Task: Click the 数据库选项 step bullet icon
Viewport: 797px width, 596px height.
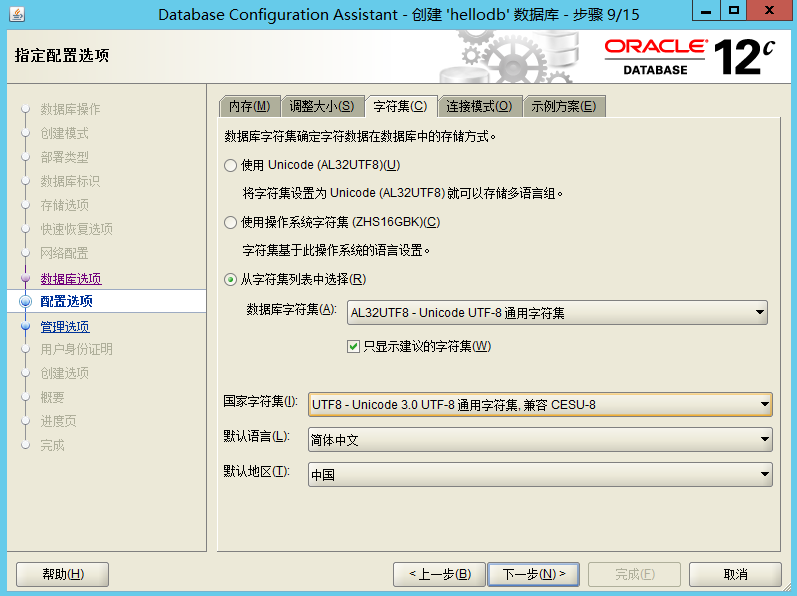Action: (25, 278)
